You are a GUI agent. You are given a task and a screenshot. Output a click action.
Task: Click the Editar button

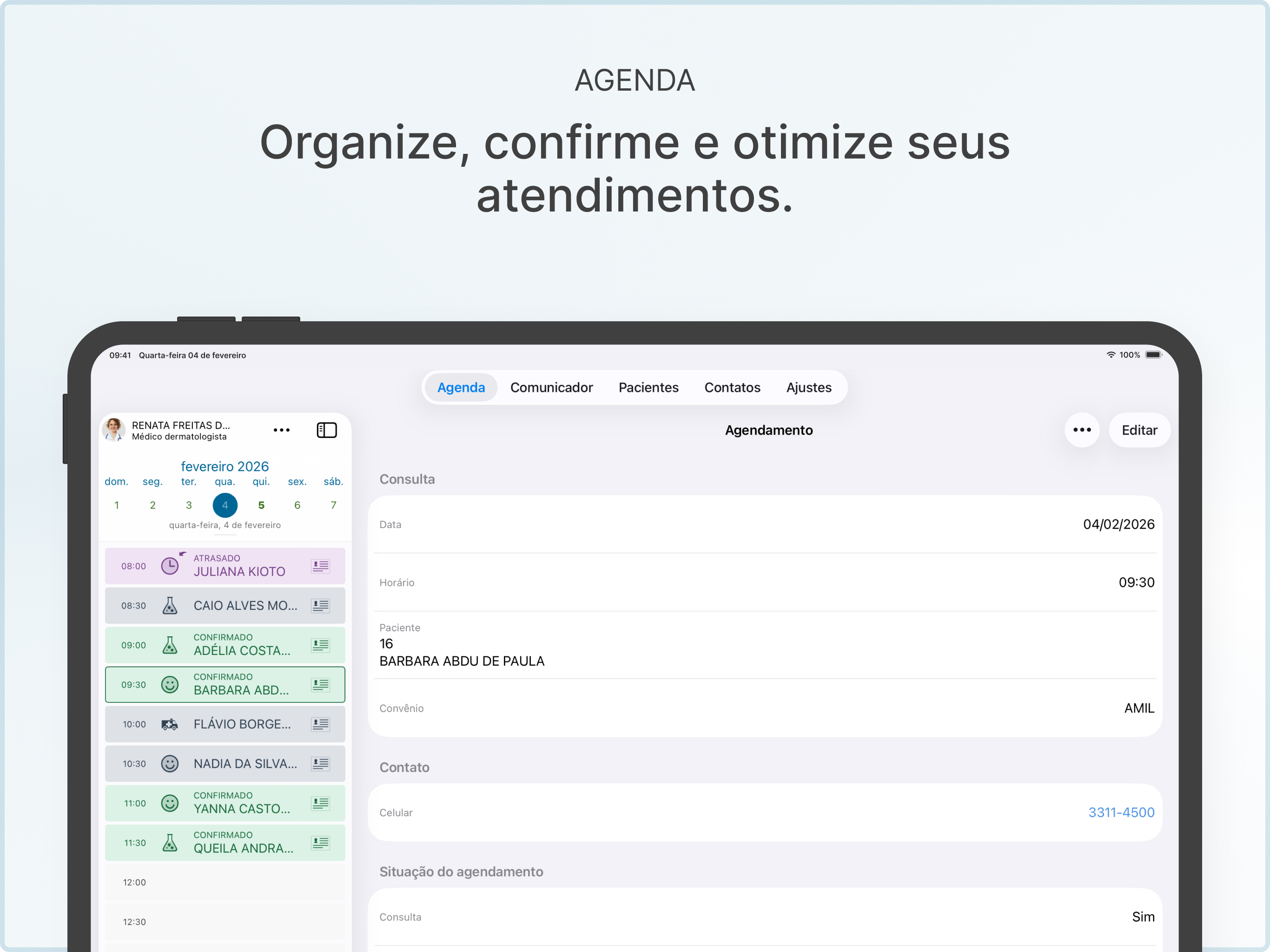tap(1139, 430)
